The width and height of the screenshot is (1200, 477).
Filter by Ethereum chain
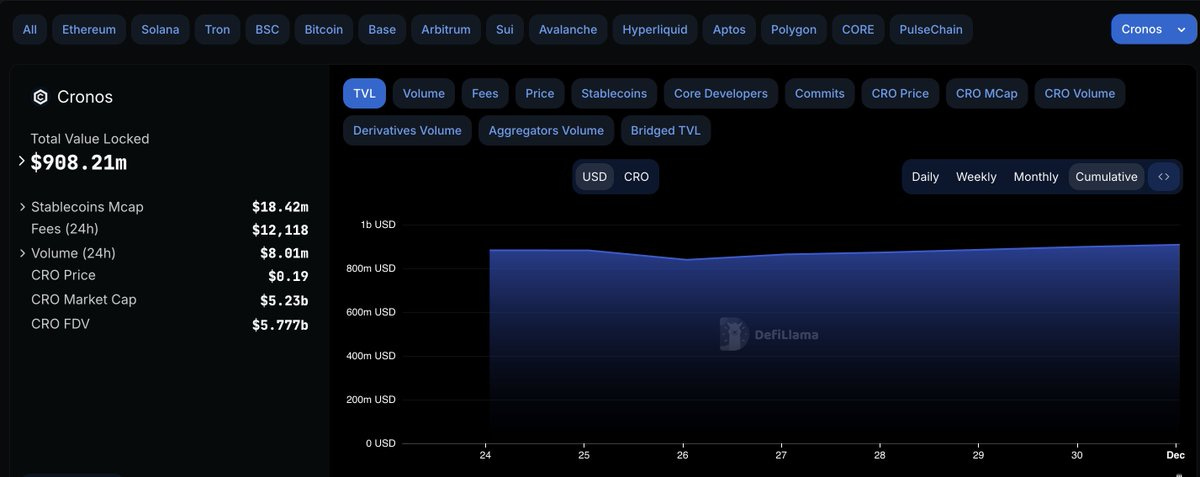click(89, 29)
